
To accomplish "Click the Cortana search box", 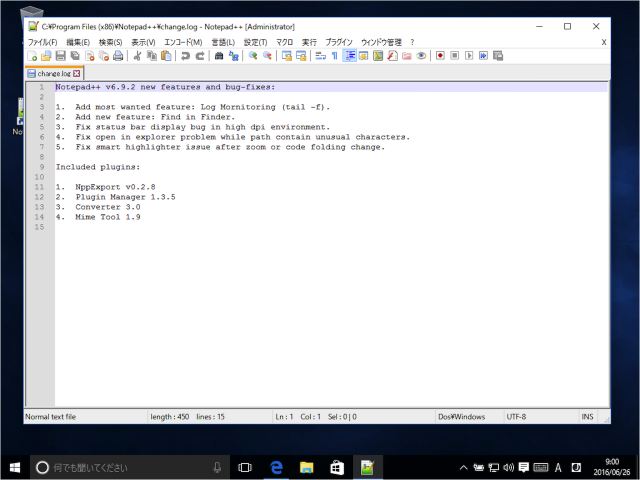I will pyautogui.click(x=130, y=467).
